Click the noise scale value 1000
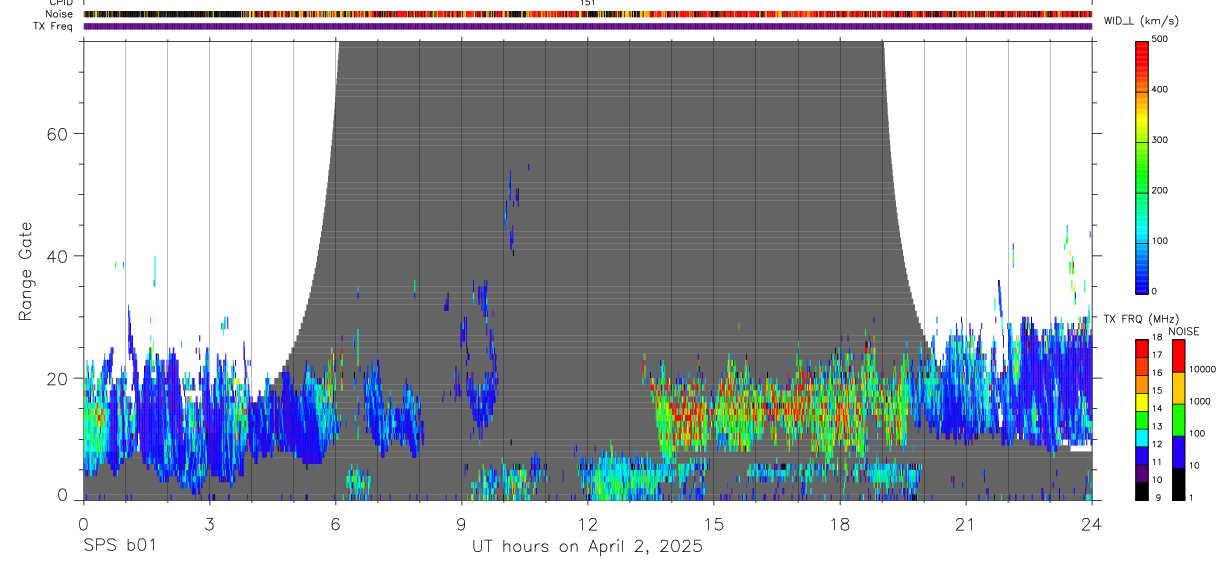Screen dimensions: 1228x567 coord(1199,402)
